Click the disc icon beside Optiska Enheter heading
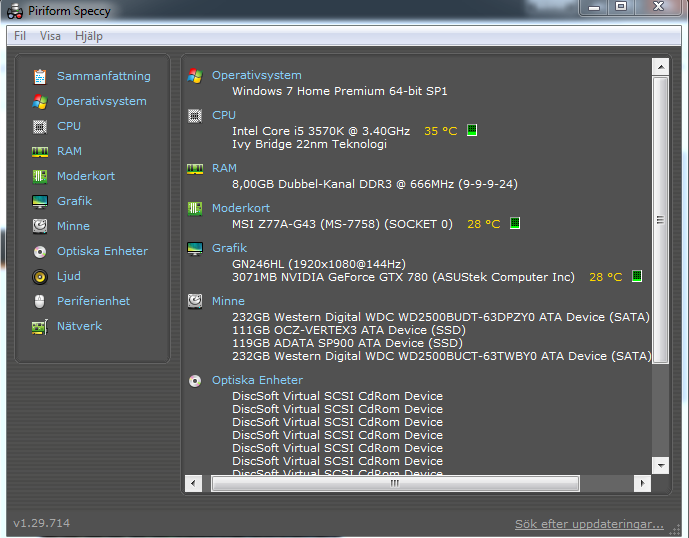The height and width of the screenshot is (538, 689). point(195,381)
